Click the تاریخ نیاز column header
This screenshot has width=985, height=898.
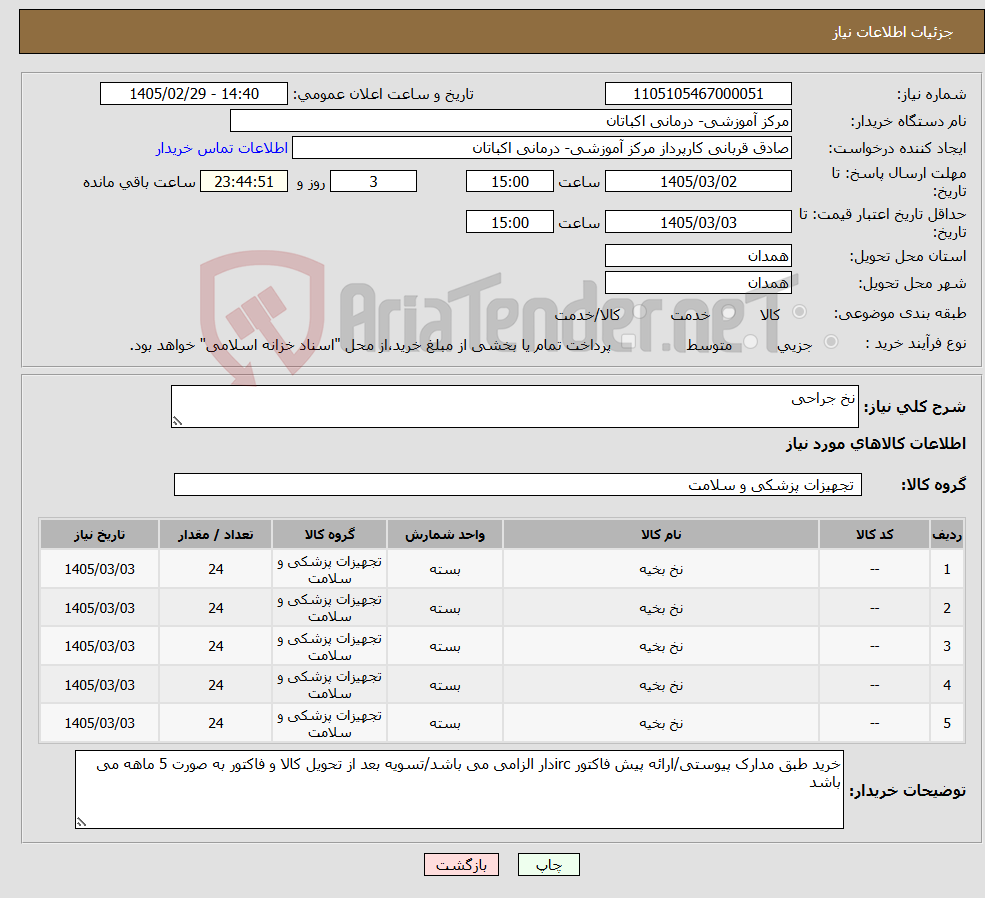[x=99, y=534]
